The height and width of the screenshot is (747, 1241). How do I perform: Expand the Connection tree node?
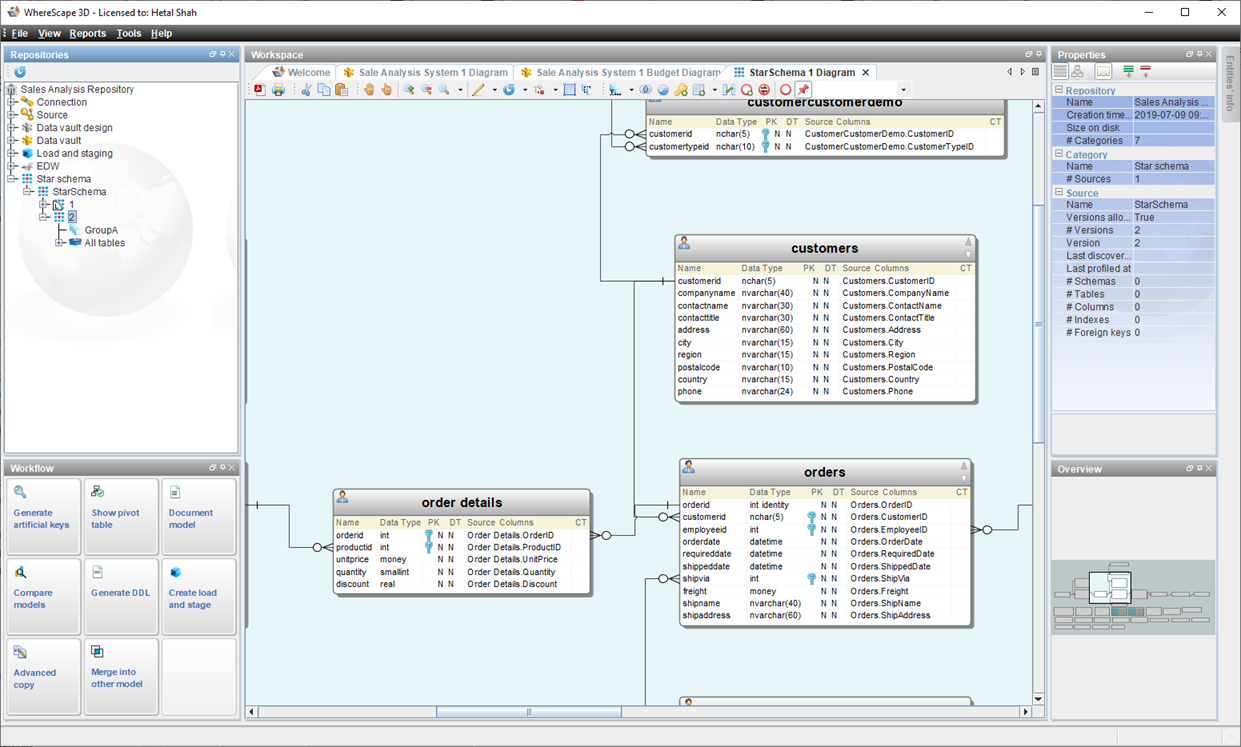(x=12, y=102)
